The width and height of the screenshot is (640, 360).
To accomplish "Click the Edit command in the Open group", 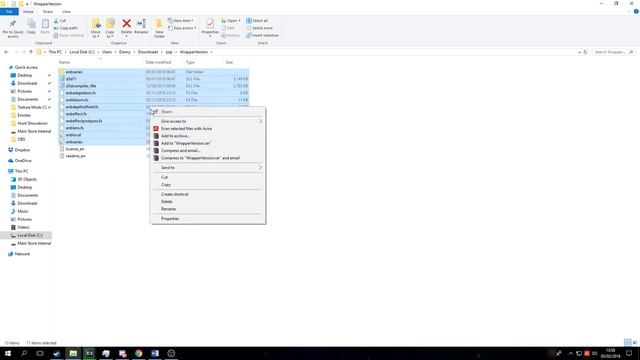I will pyautogui.click(x=228, y=28).
